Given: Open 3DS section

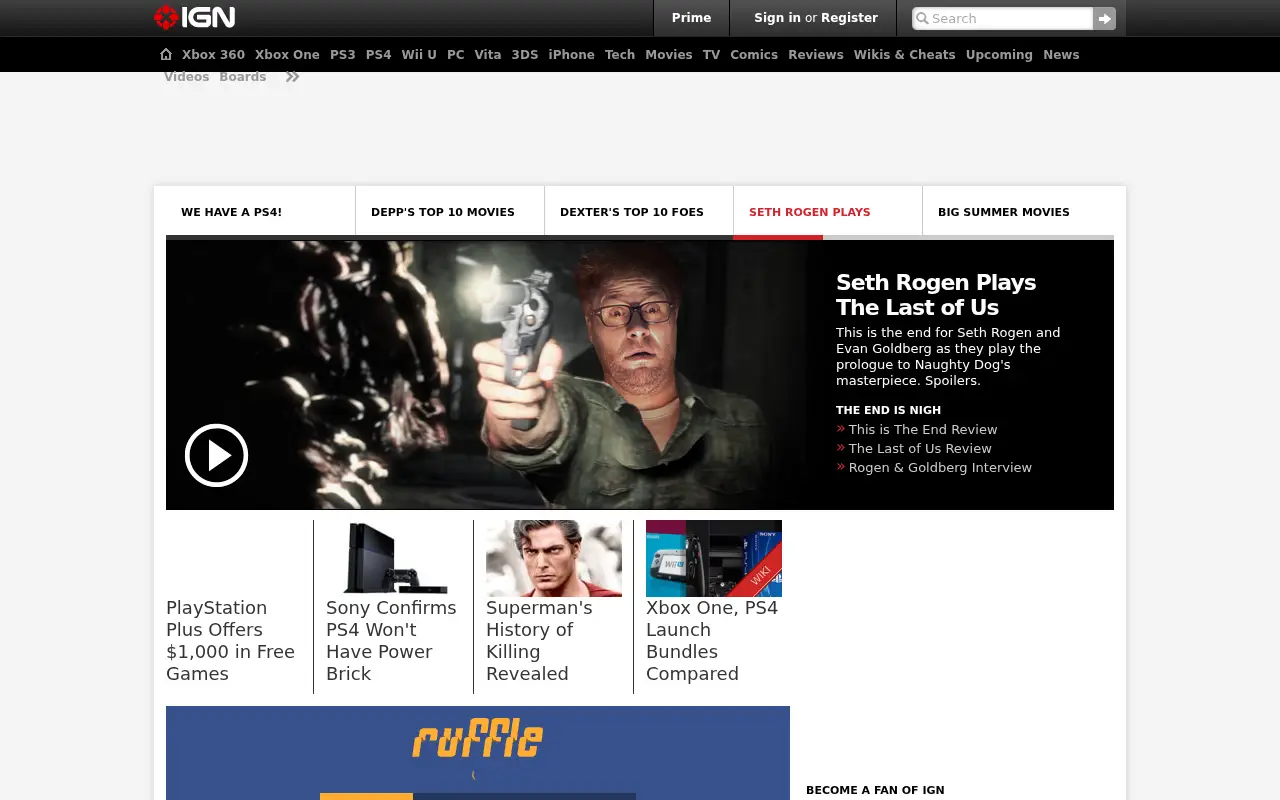Looking at the screenshot, I should pos(525,55).
